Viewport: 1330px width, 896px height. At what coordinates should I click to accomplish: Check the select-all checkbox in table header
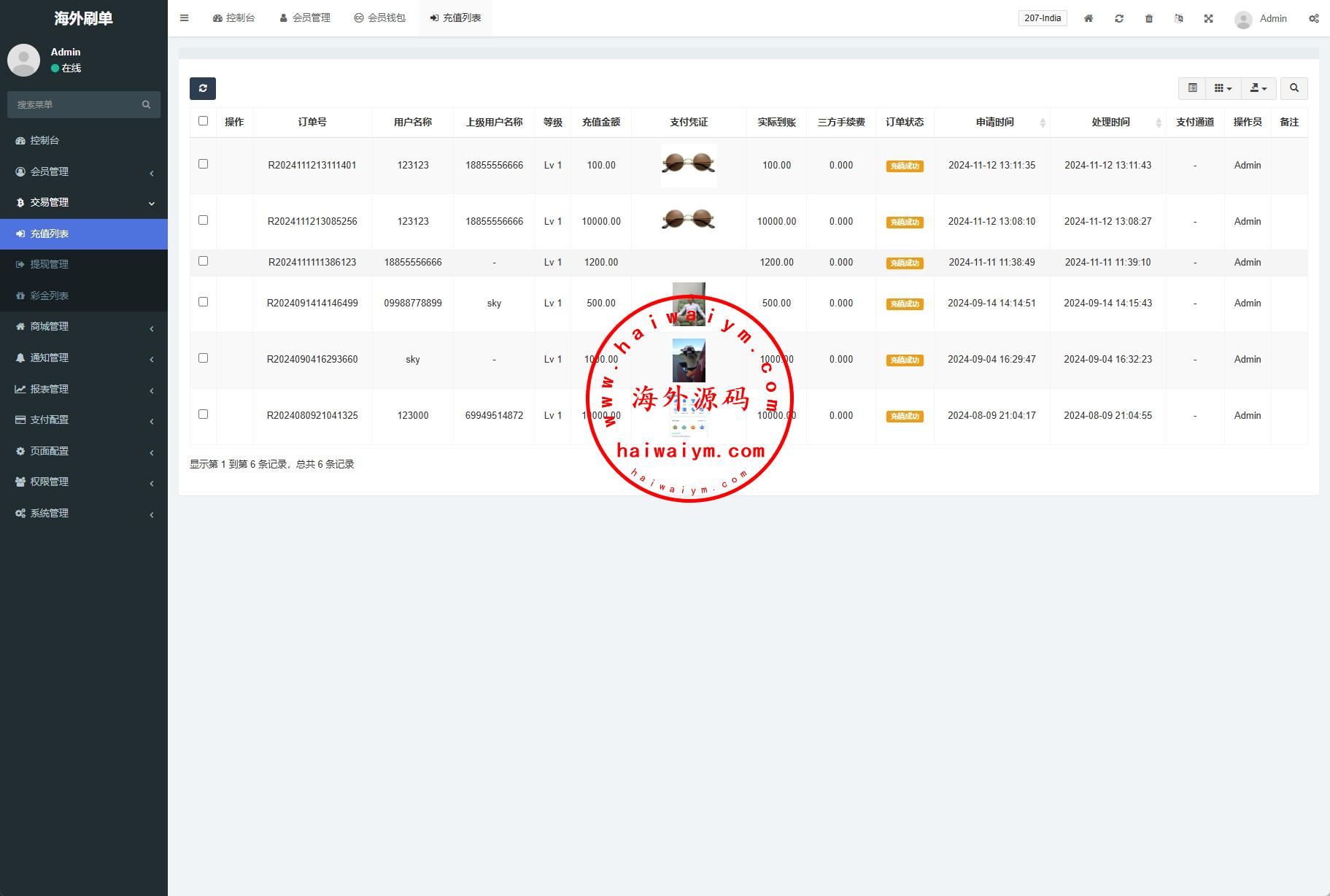tap(203, 121)
